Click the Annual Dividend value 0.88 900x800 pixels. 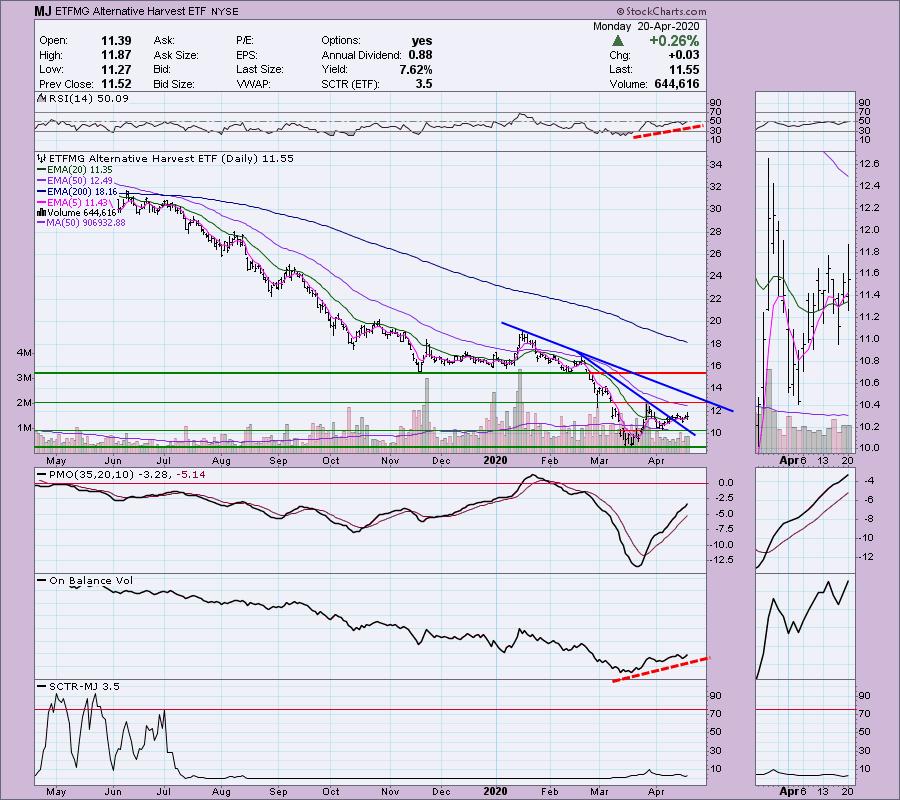coord(420,55)
